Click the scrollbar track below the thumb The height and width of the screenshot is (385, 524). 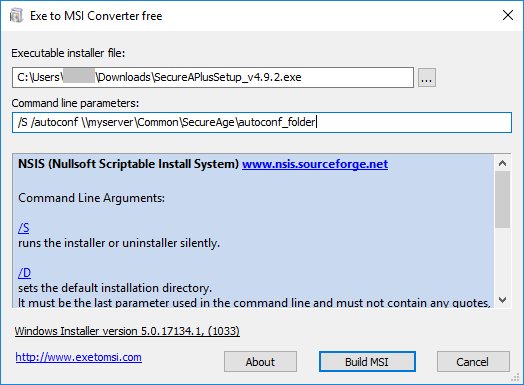[502, 260]
